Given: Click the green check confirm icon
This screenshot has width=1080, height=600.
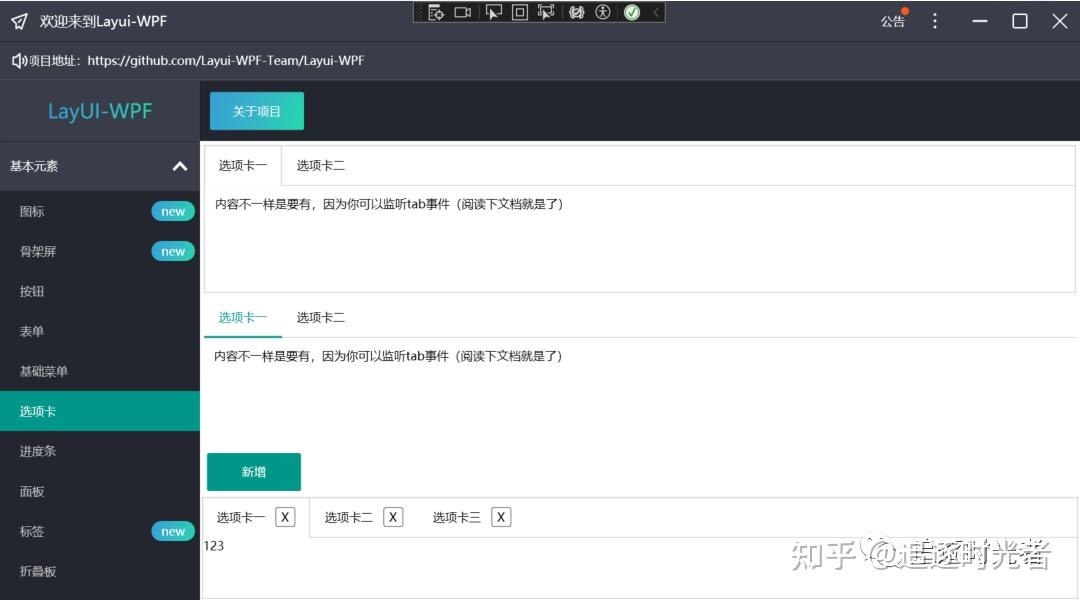Looking at the screenshot, I should pyautogui.click(x=632, y=14).
